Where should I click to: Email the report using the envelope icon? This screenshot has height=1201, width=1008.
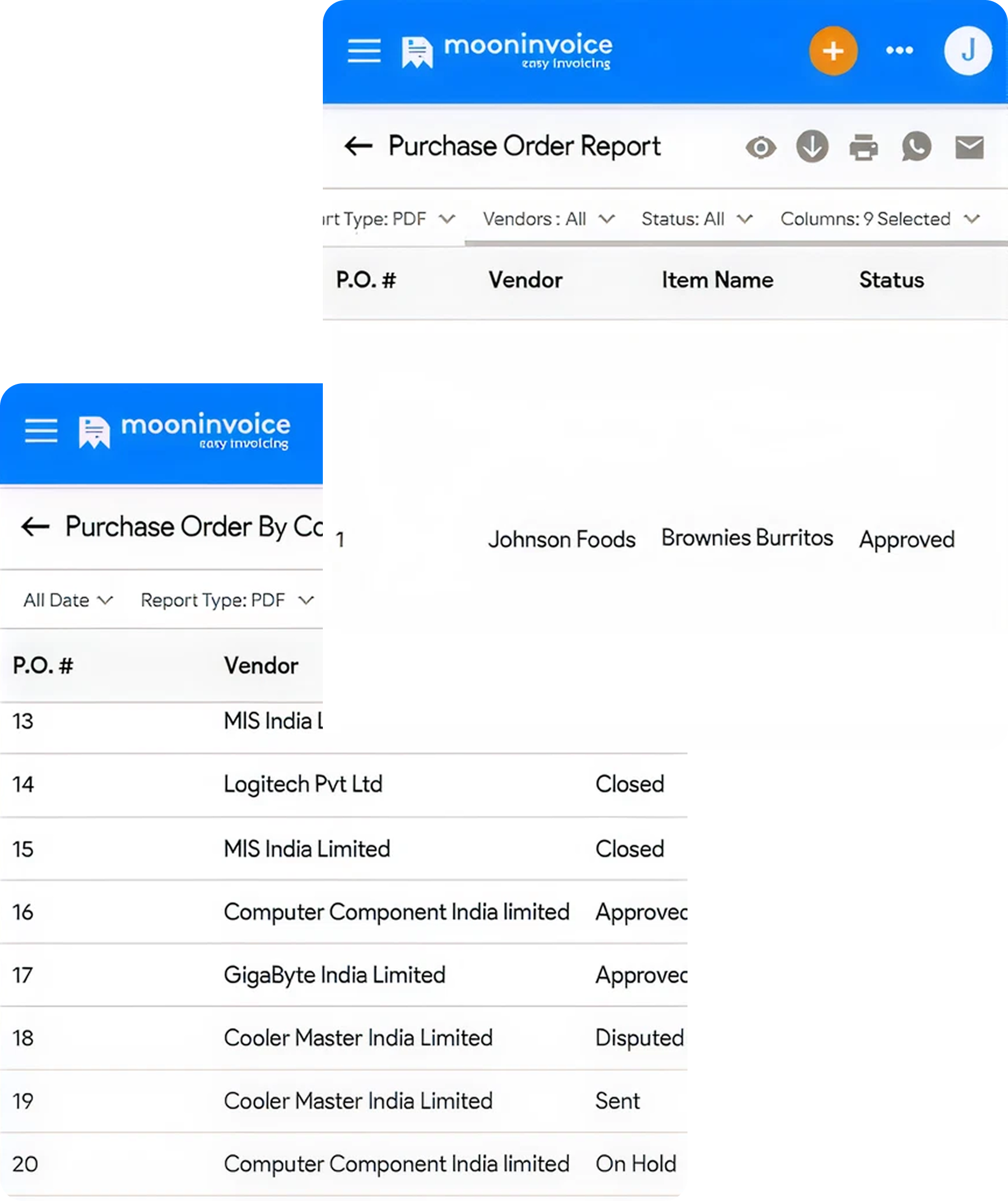coord(969,148)
